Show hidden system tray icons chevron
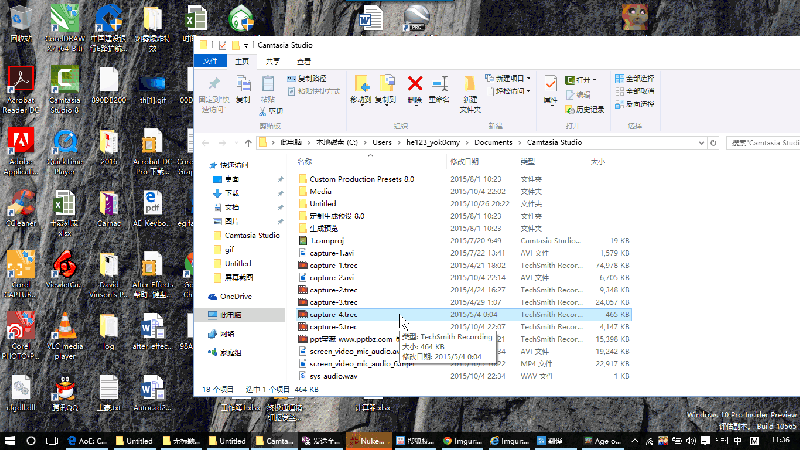The height and width of the screenshot is (450, 800). click(635, 441)
